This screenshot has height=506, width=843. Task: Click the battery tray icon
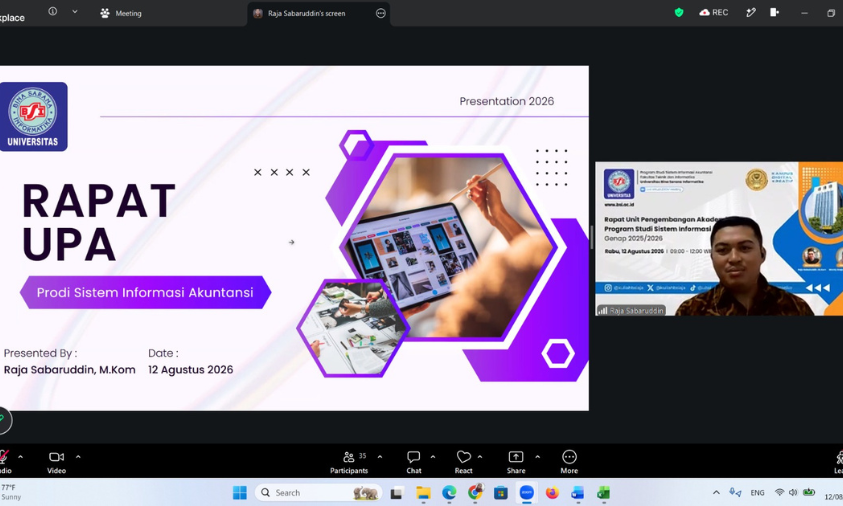809,493
